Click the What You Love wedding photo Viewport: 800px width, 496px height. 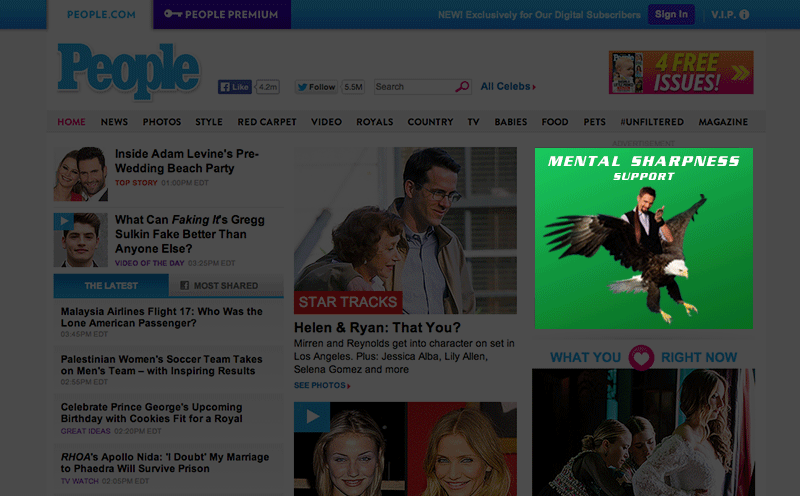pos(643,432)
